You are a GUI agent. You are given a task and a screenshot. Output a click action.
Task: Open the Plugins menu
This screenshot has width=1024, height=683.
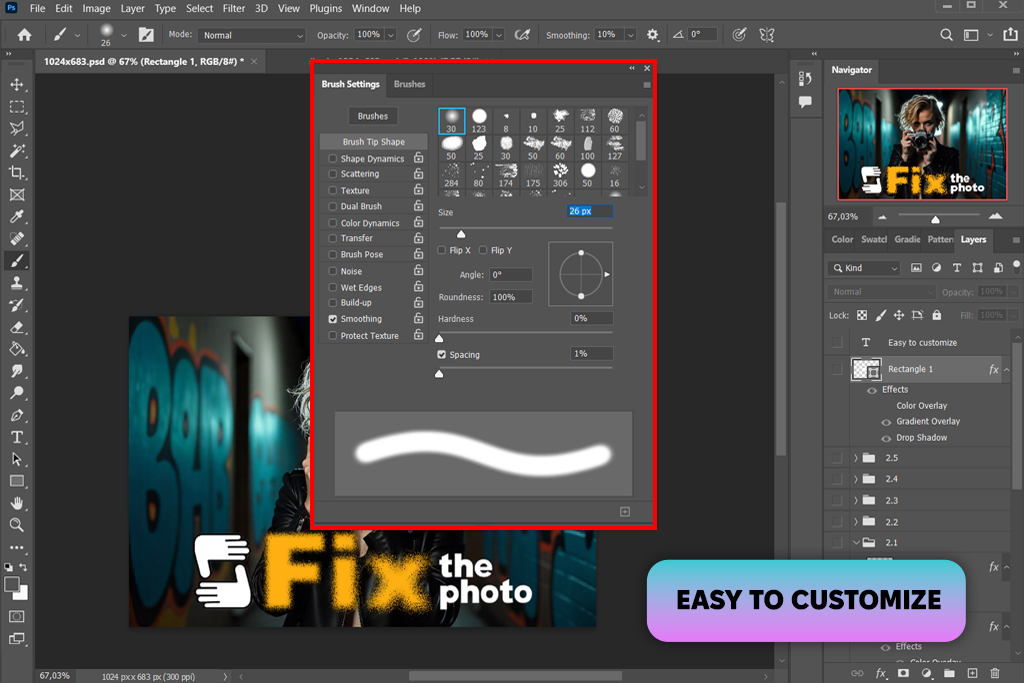[x=325, y=8]
